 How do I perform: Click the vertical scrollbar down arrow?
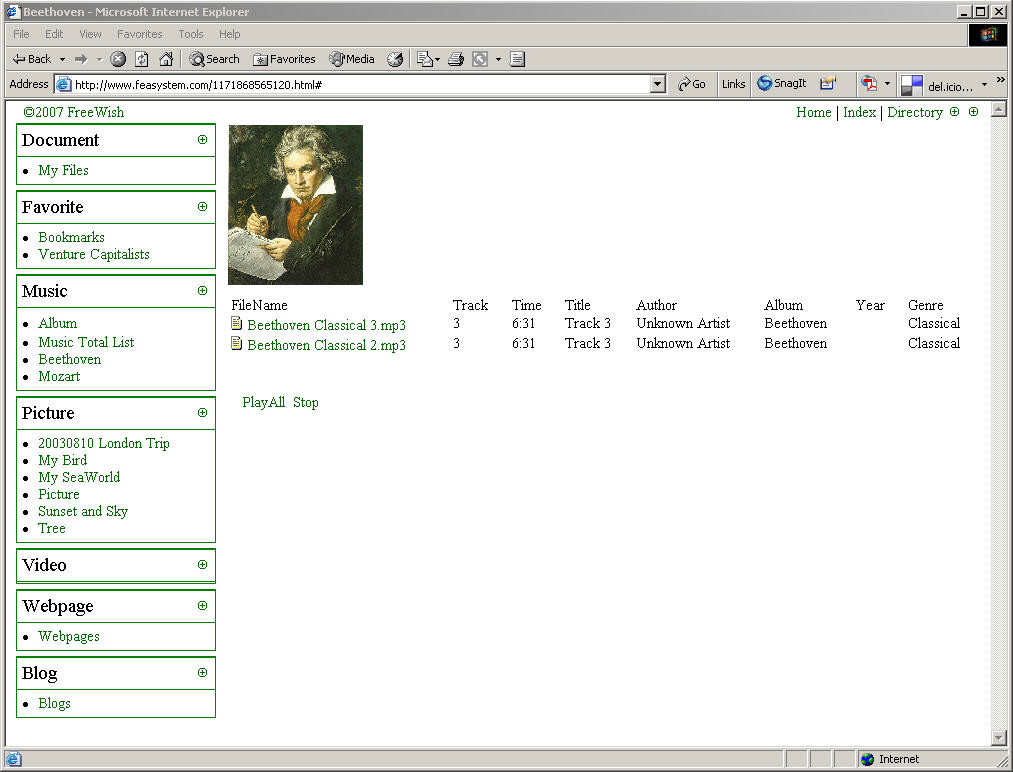(998, 737)
